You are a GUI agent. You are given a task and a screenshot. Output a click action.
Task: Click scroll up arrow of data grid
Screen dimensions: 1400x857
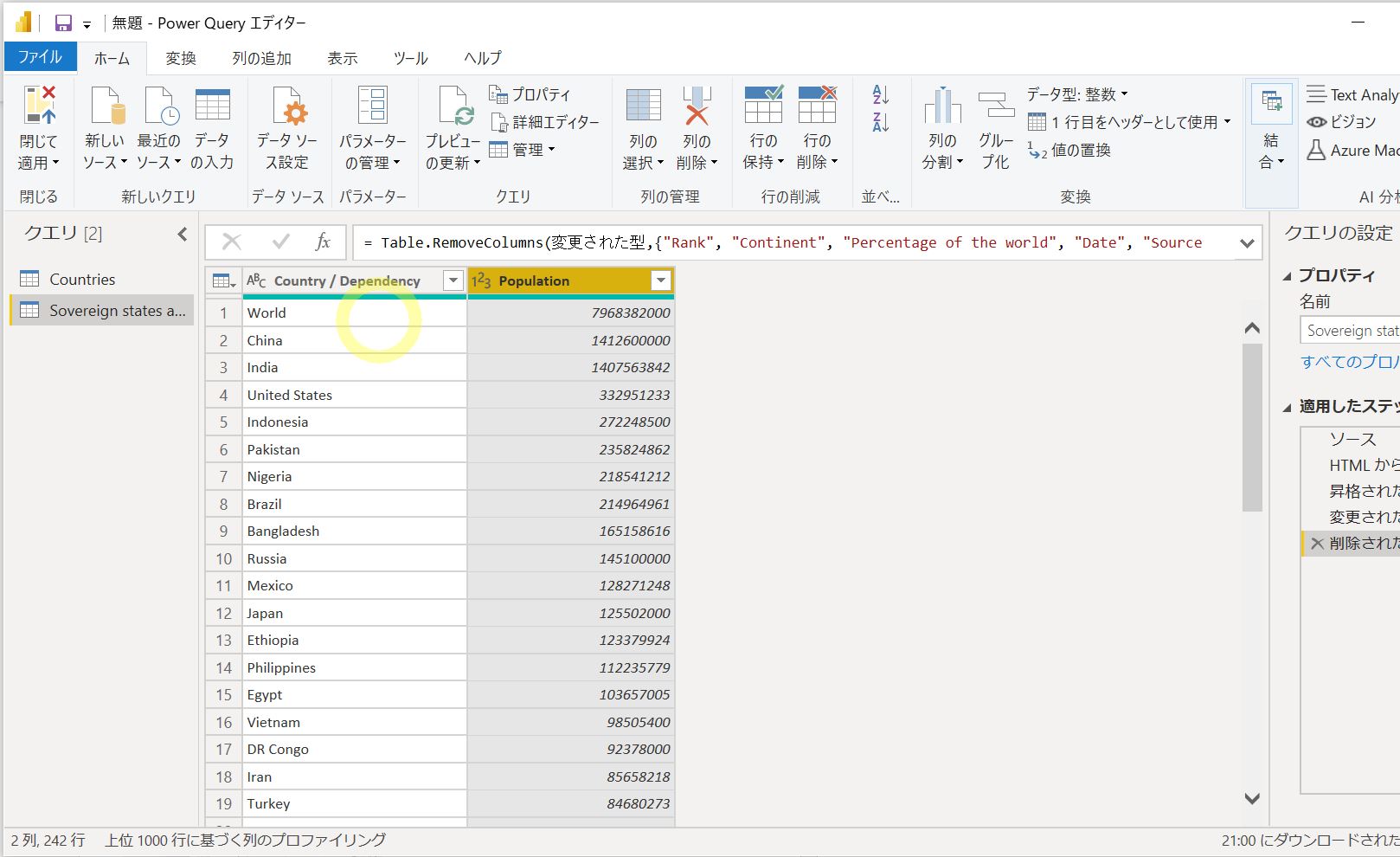coord(1251,328)
